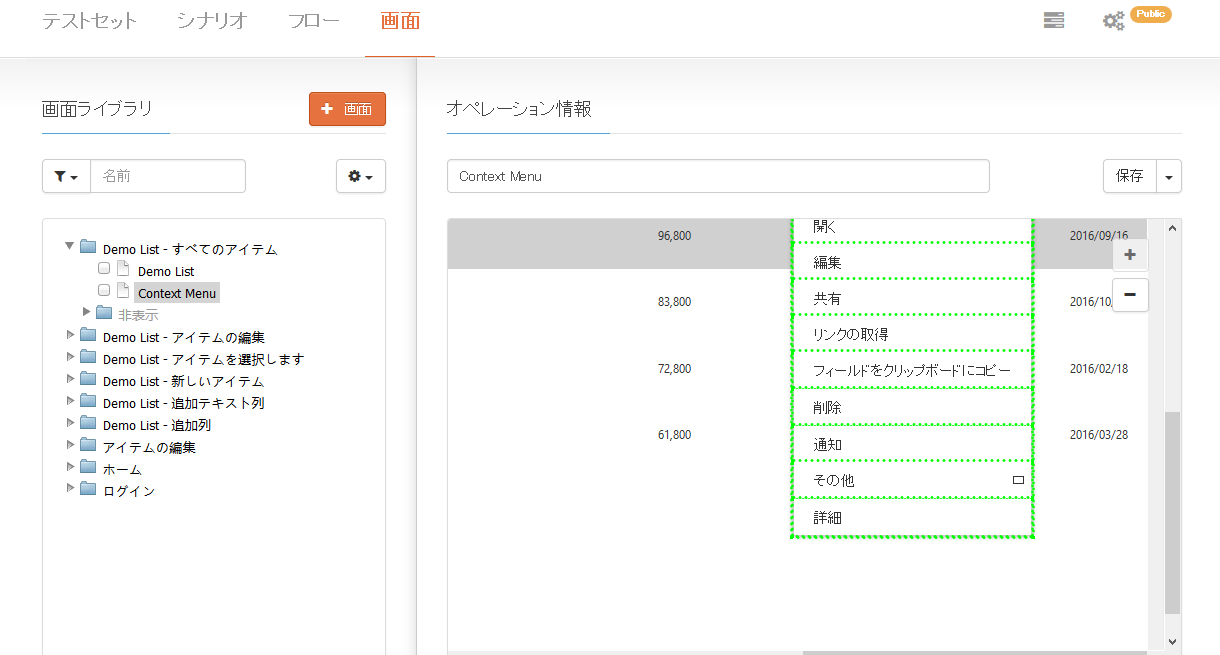The width and height of the screenshot is (1220, 655).
Task: Open the library gear options menu
Action: (360, 176)
